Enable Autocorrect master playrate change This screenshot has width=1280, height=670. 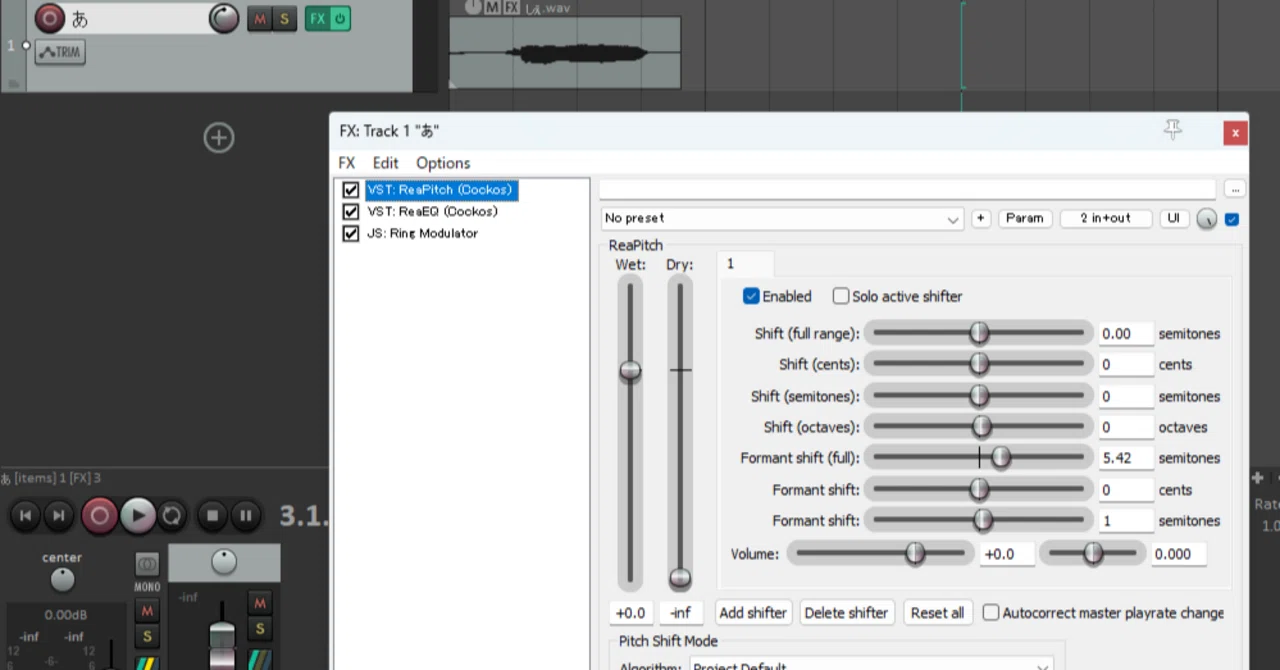click(991, 613)
